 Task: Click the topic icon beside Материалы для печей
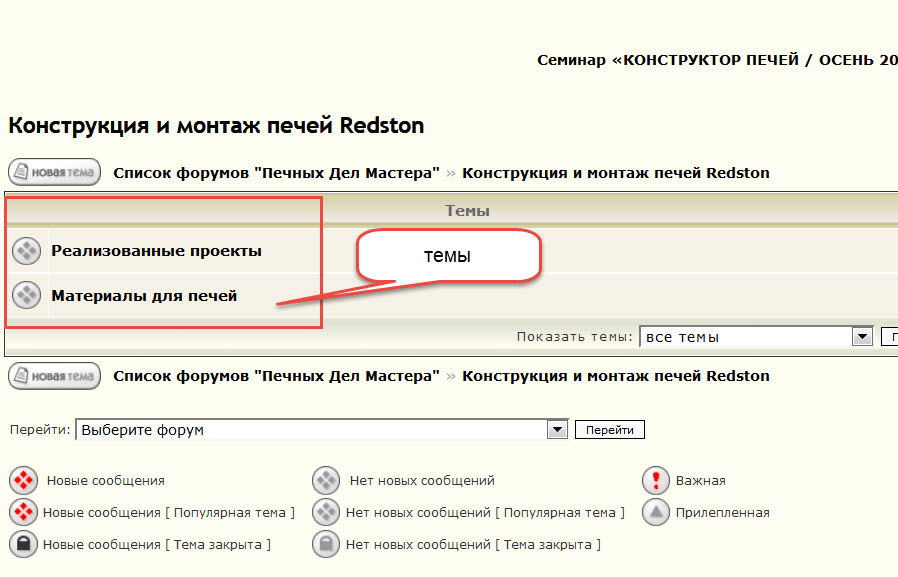click(x=26, y=295)
